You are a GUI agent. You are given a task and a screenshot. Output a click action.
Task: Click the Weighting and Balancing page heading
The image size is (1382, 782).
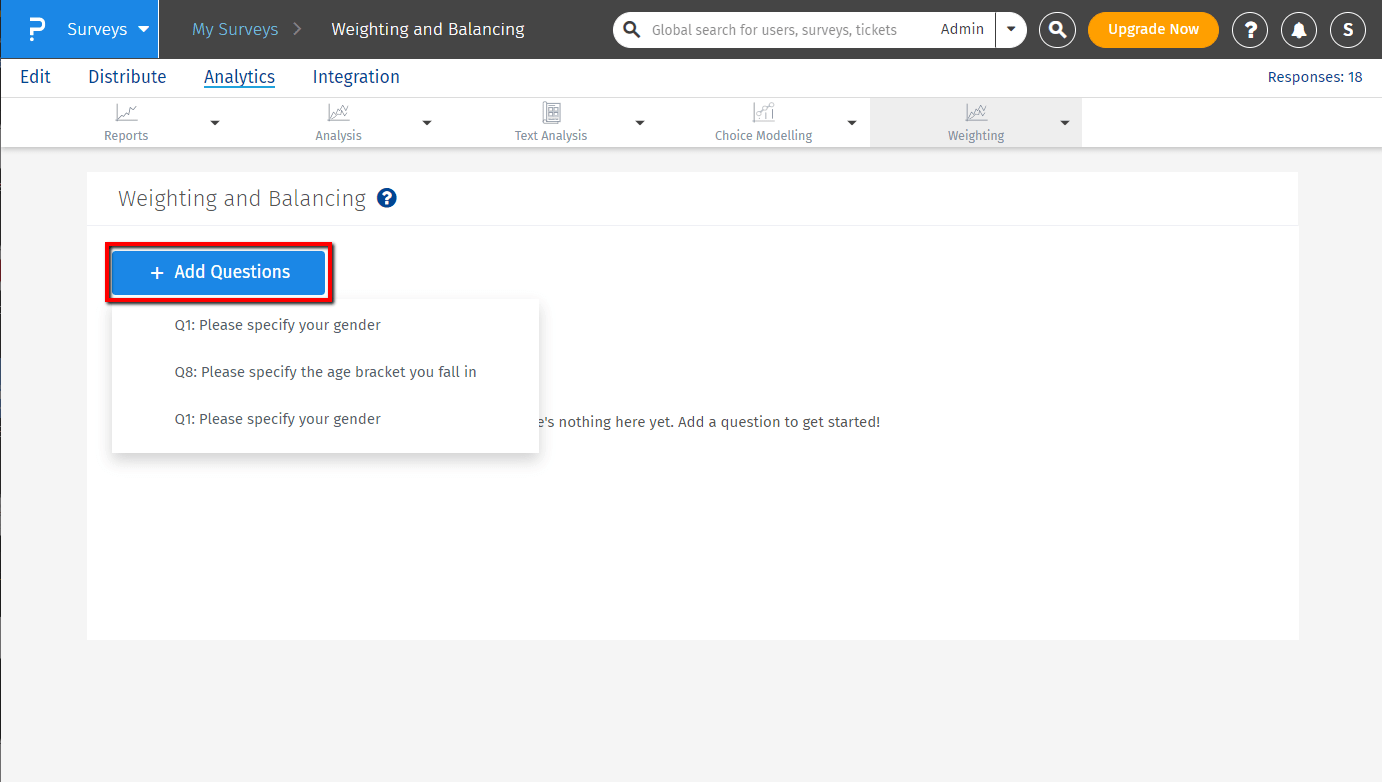[x=242, y=198]
